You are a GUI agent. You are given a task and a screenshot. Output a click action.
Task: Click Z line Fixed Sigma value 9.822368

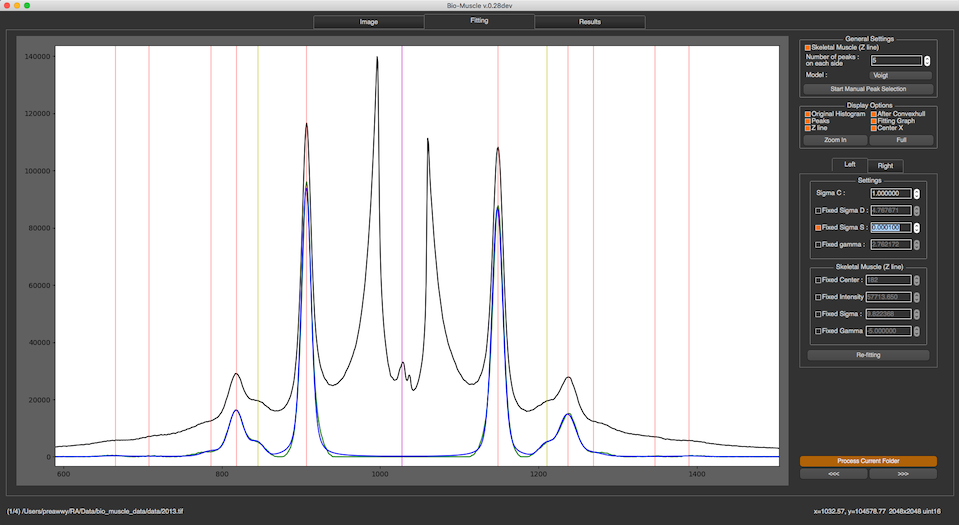pos(889,314)
